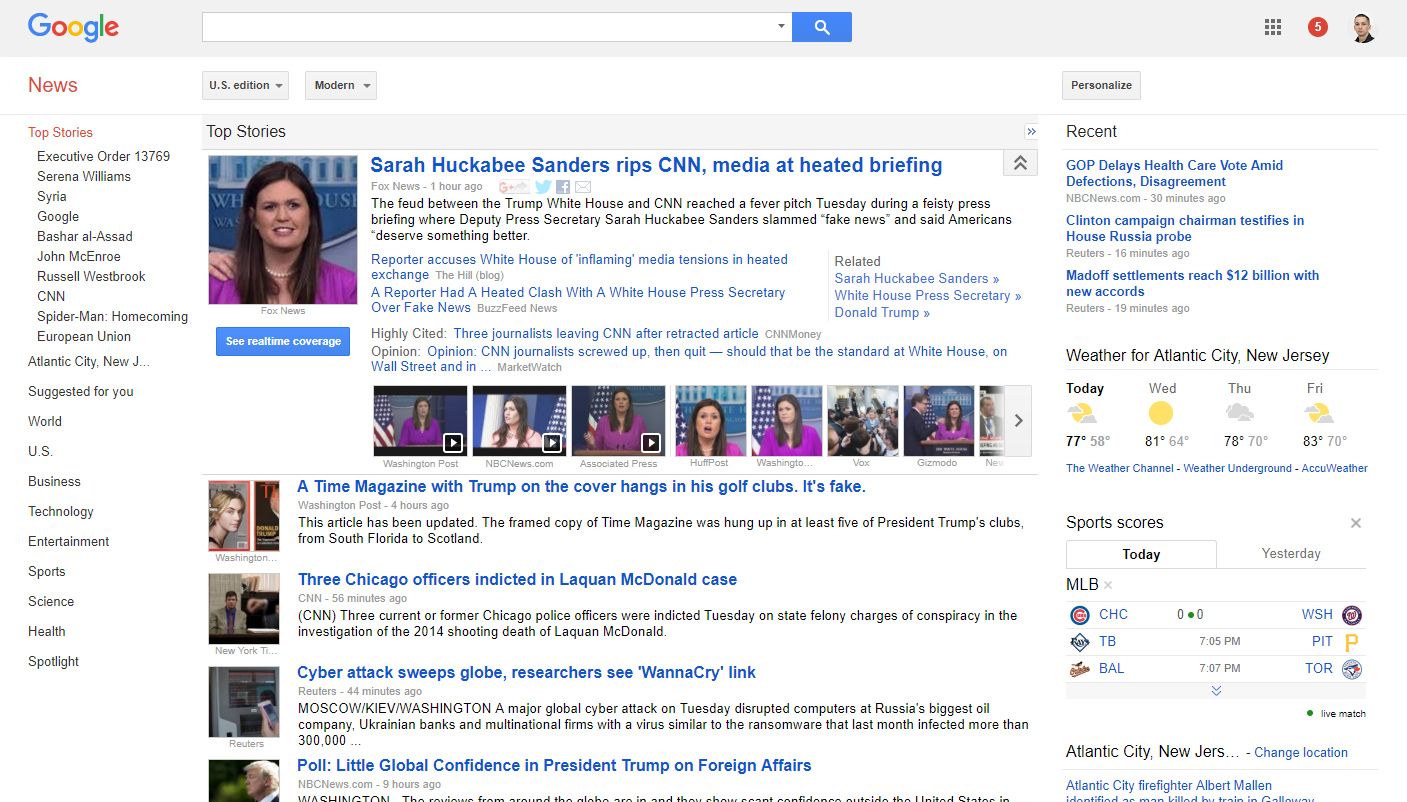Click the Personalize button
The height and width of the screenshot is (802, 1407).
click(1101, 86)
